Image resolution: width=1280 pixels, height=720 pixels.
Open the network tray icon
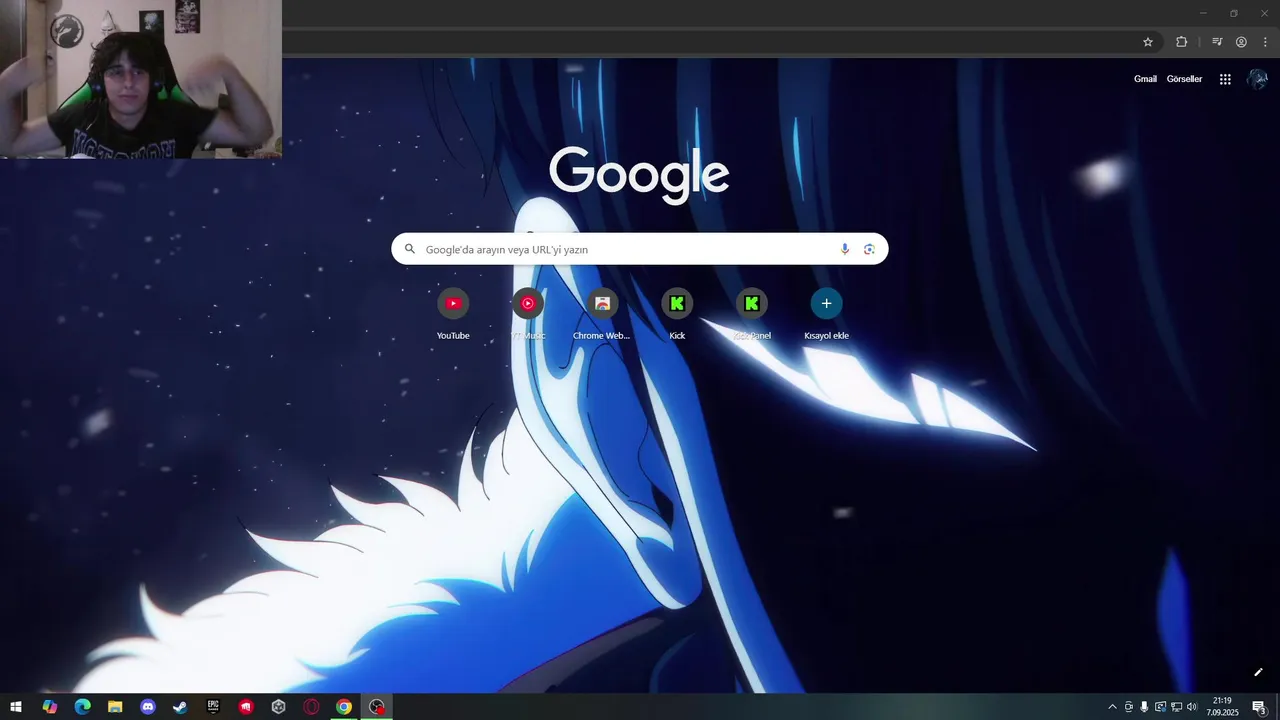point(1176,707)
